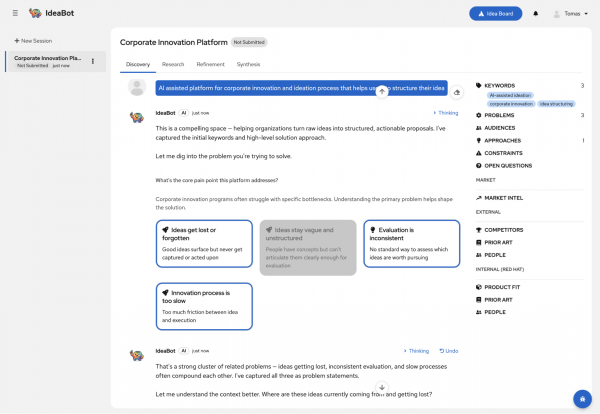
Task: Click the 'idea structuring' keyword tag
Action: pyautogui.click(x=556, y=104)
